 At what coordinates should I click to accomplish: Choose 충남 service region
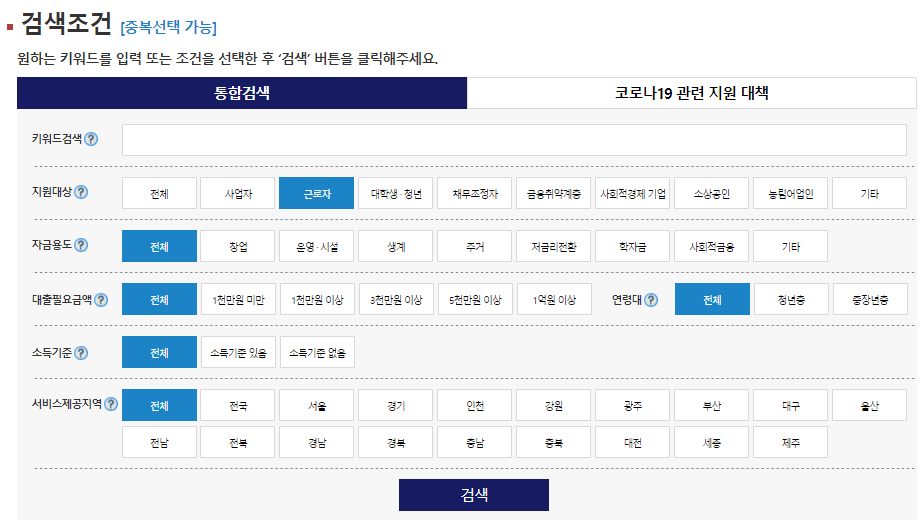point(475,442)
